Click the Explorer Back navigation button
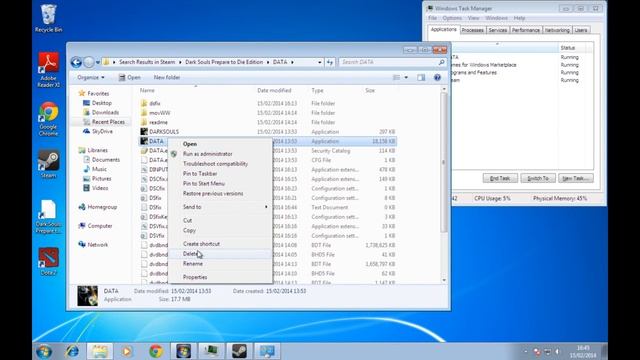 point(76,62)
